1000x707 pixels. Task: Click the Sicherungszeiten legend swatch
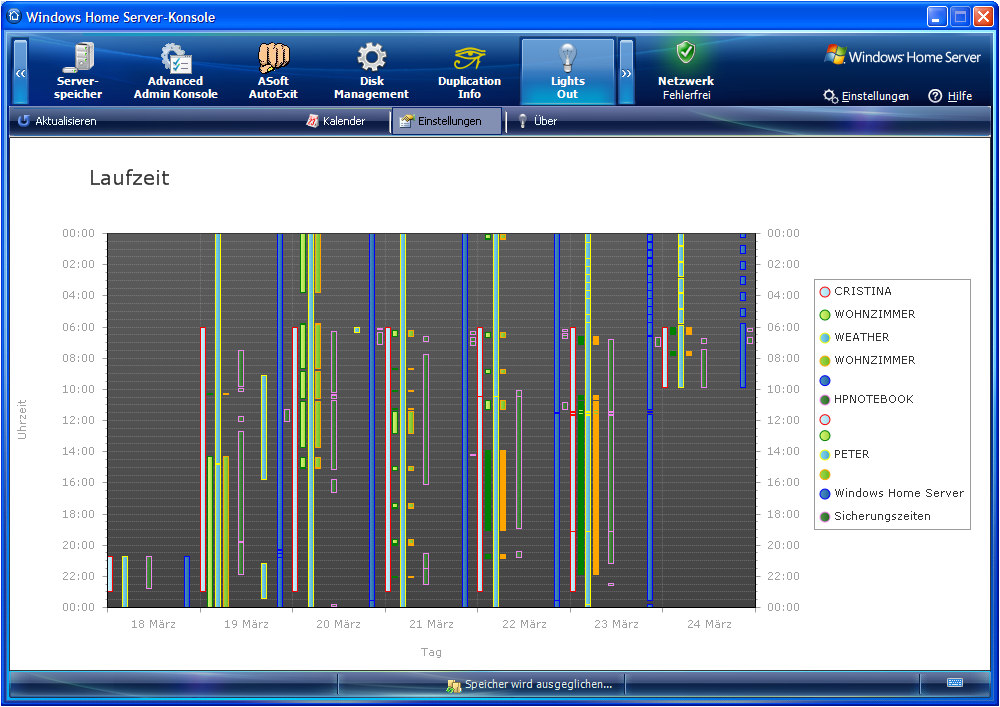pos(825,516)
